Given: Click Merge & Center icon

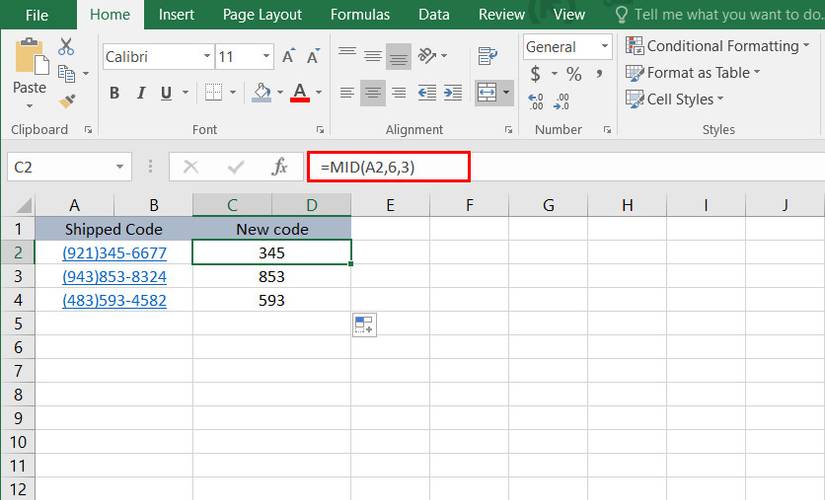Looking at the screenshot, I should coord(487,93).
